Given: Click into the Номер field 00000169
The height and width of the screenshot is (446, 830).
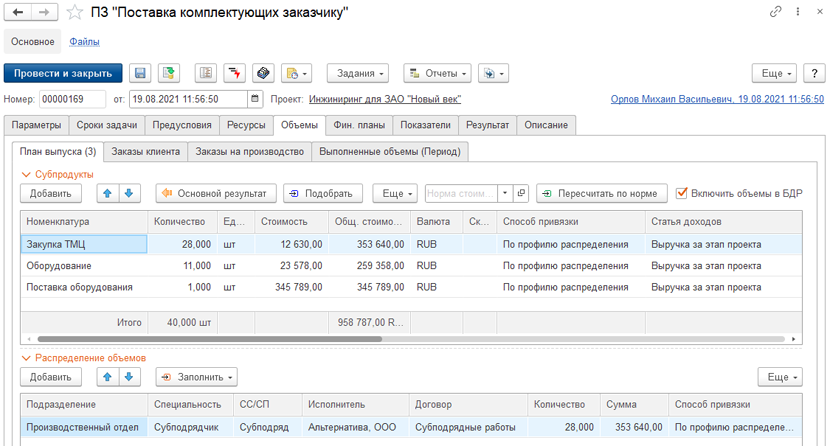Looking at the screenshot, I should pyautogui.click(x=72, y=99).
